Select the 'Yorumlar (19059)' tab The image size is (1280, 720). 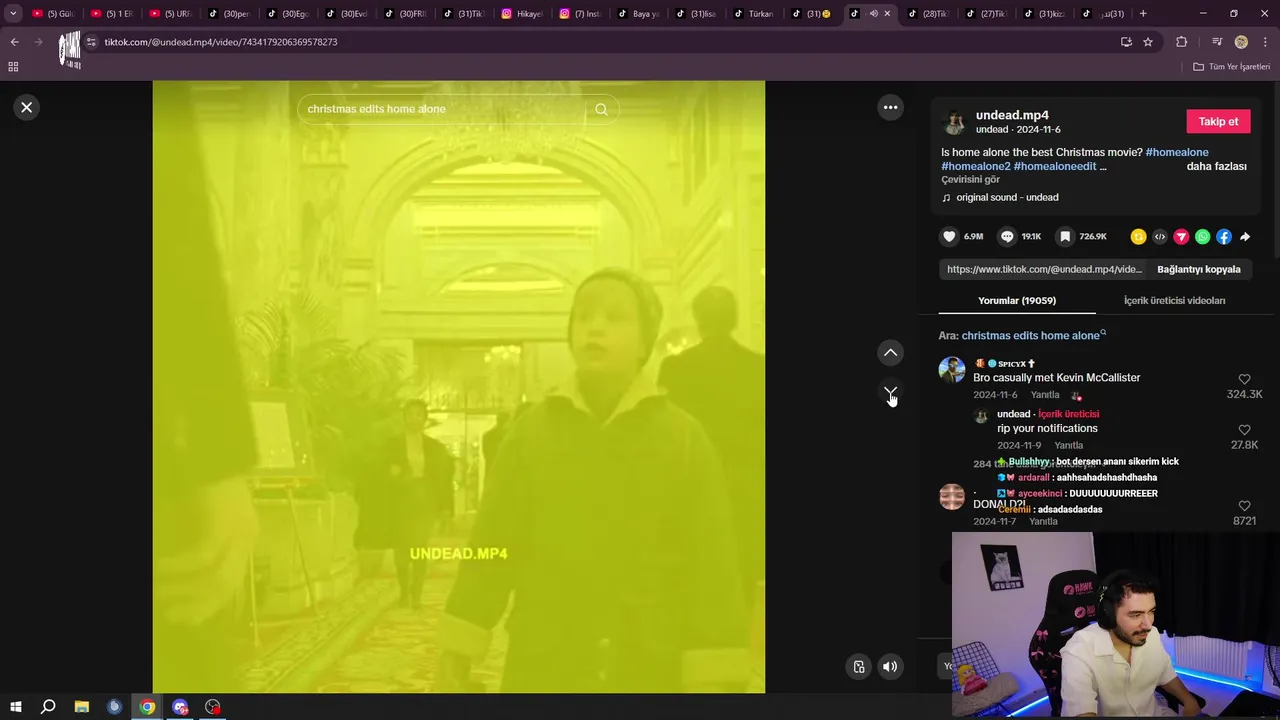(1017, 300)
